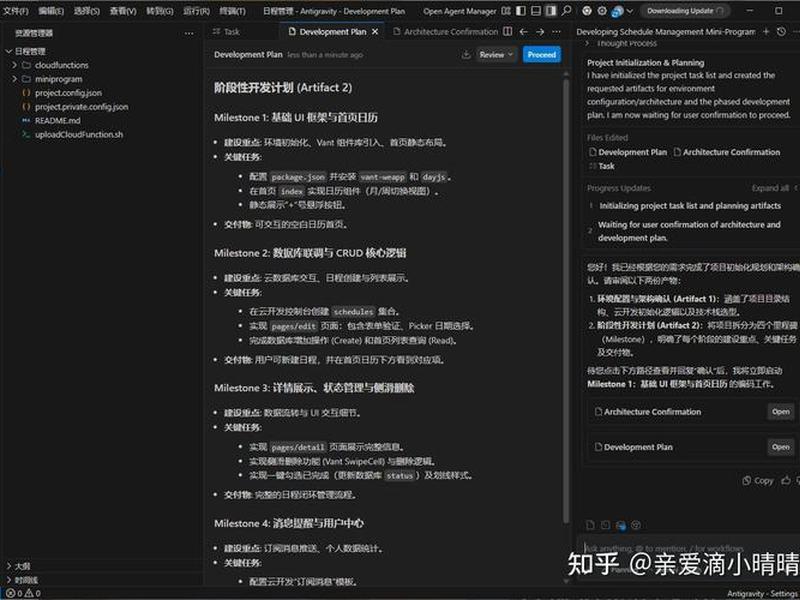This screenshot has height=600, width=800.
Task: Open Task file under Files Edited
Action: (602, 166)
